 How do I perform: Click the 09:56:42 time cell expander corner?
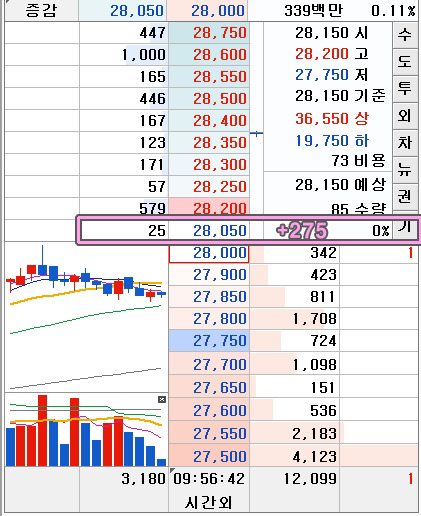(x=172, y=470)
